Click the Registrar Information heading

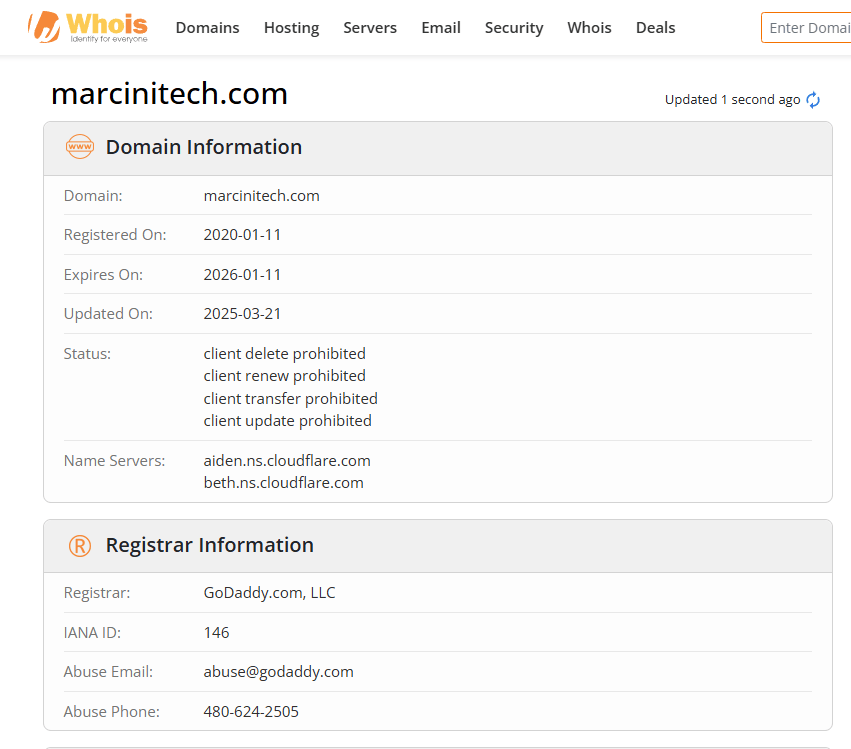pyautogui.click(x=210, y=545)
